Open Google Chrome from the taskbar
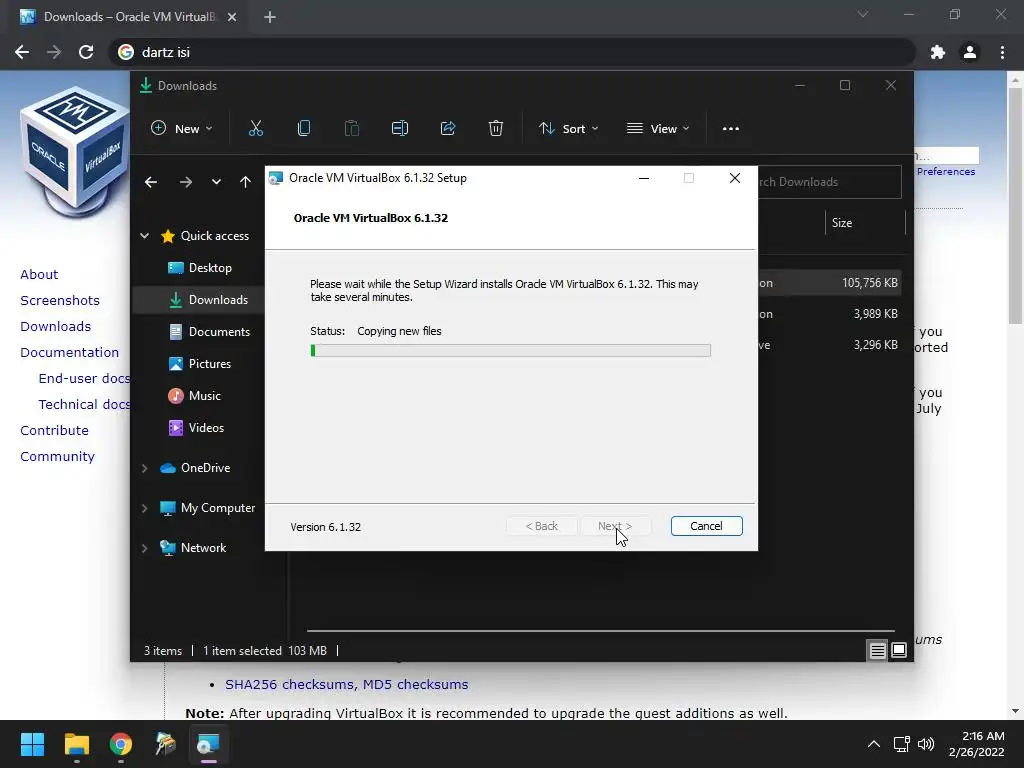 click(121, 744)
